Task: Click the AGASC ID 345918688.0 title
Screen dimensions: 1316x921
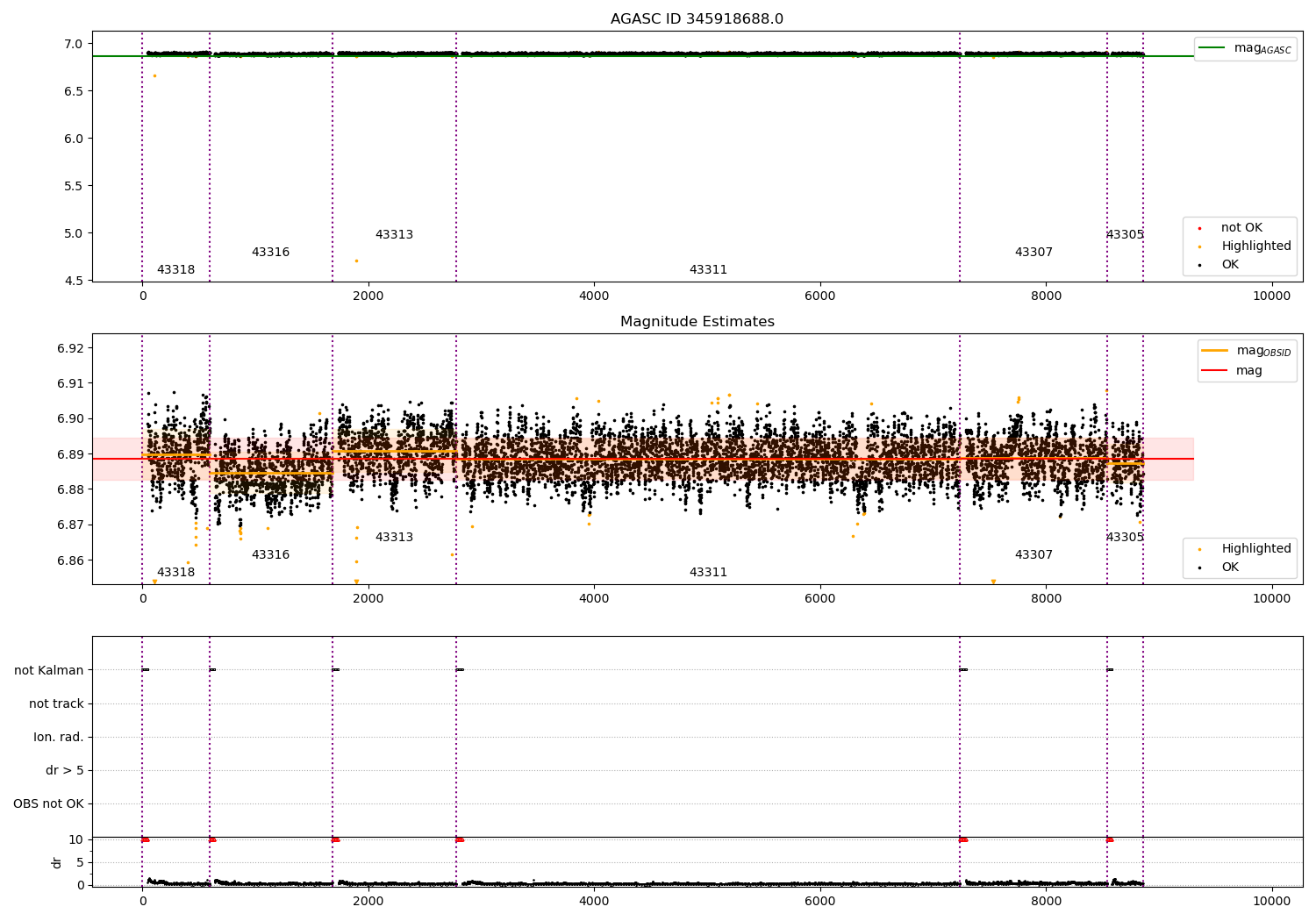Action: tap(697, 19)
